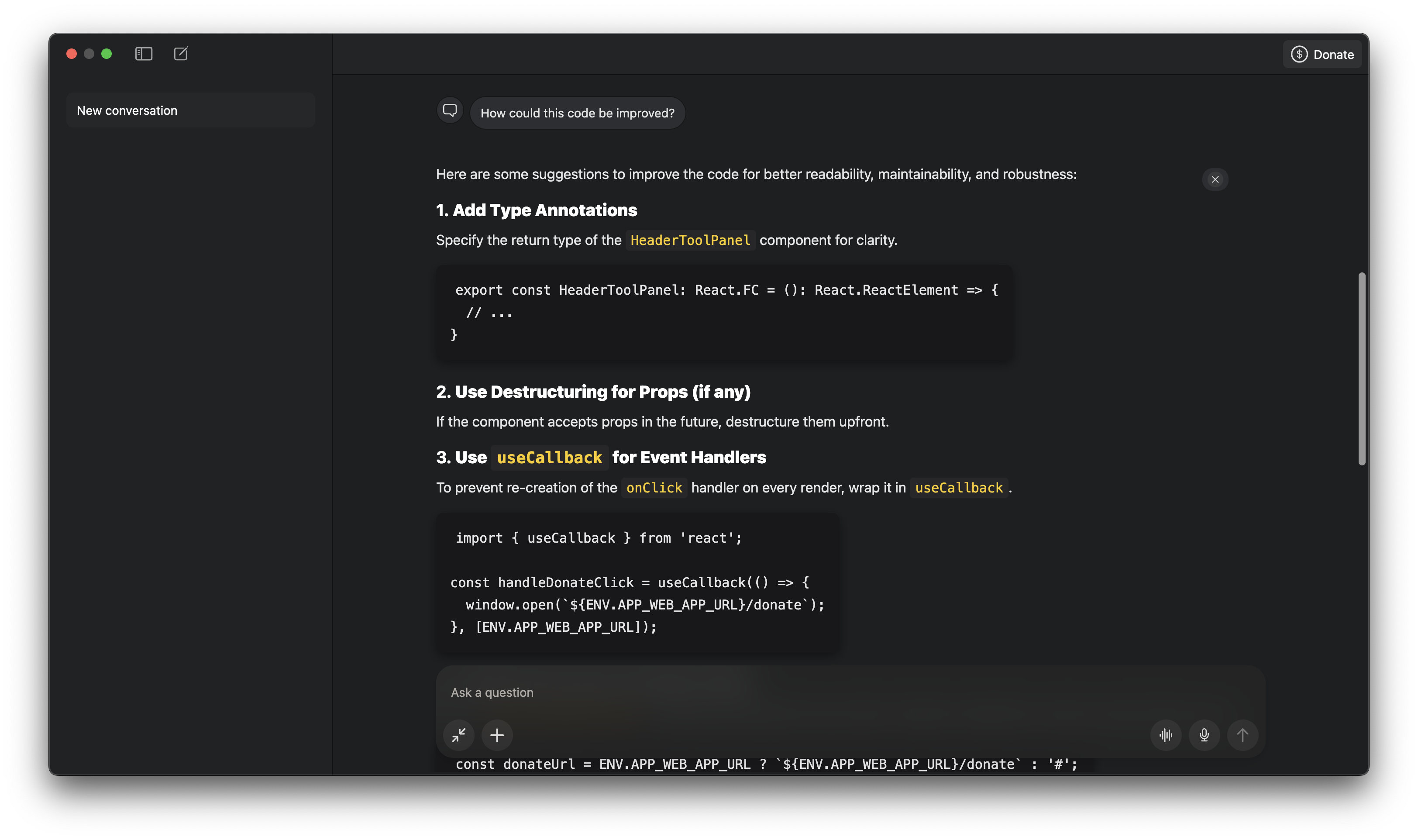Click the '}, [ENV.APP_WEB_APP_URL]);' code line
The height and width of the screenshot is (840, 1418).
[x=554, y=627]
